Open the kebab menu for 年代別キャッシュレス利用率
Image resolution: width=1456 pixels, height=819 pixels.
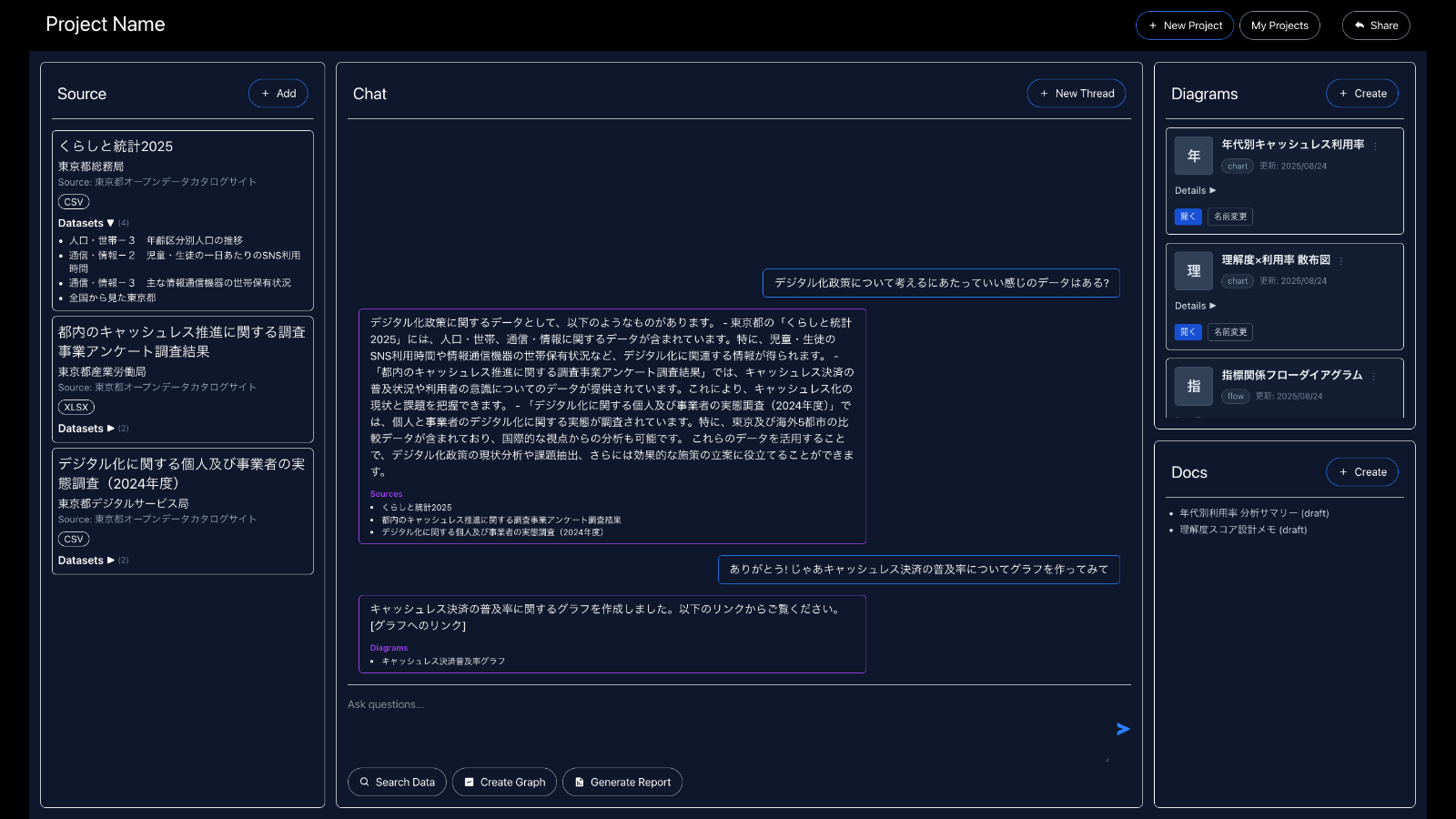pos(1375,146)
